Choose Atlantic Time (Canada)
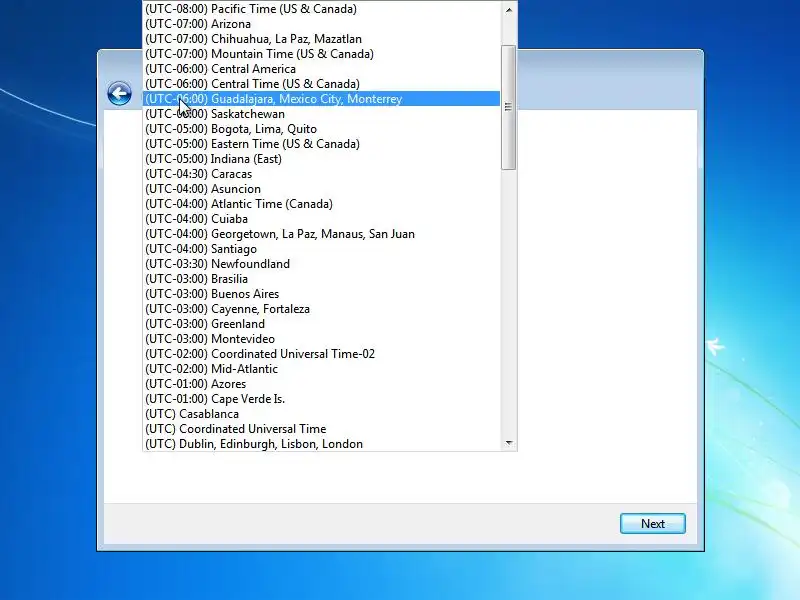Screen dimensions: 800x600 pyautogui.click(x=321, y=204)
